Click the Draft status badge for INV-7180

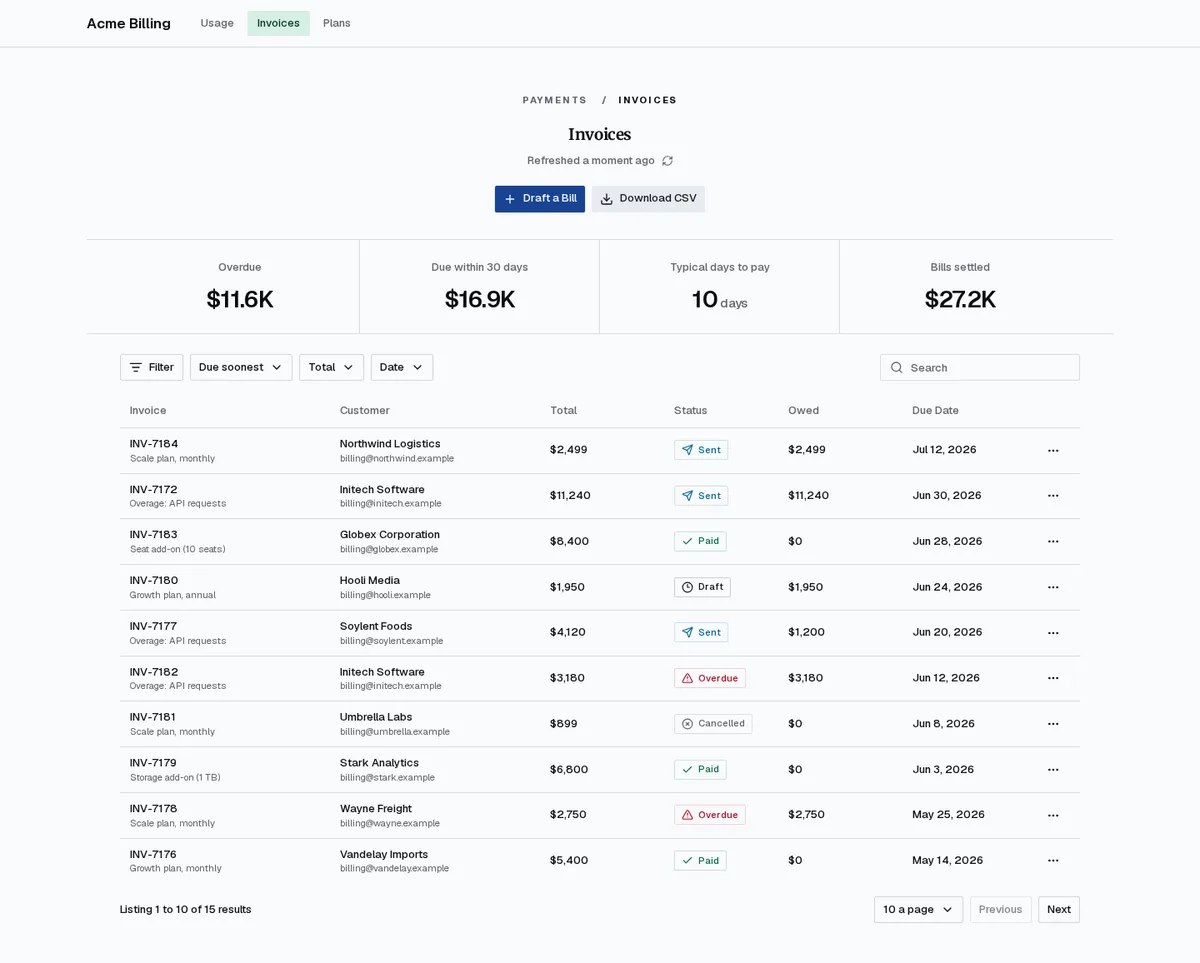tap(702, 587)
